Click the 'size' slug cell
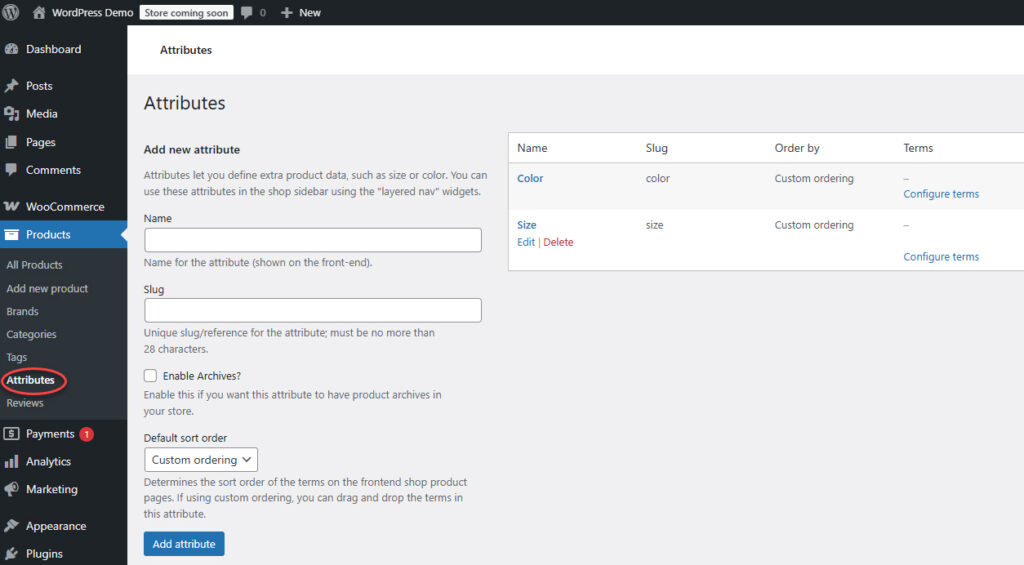Image resolution: width=1024 pixels, height=565 pixels. (x=654, y=225)
